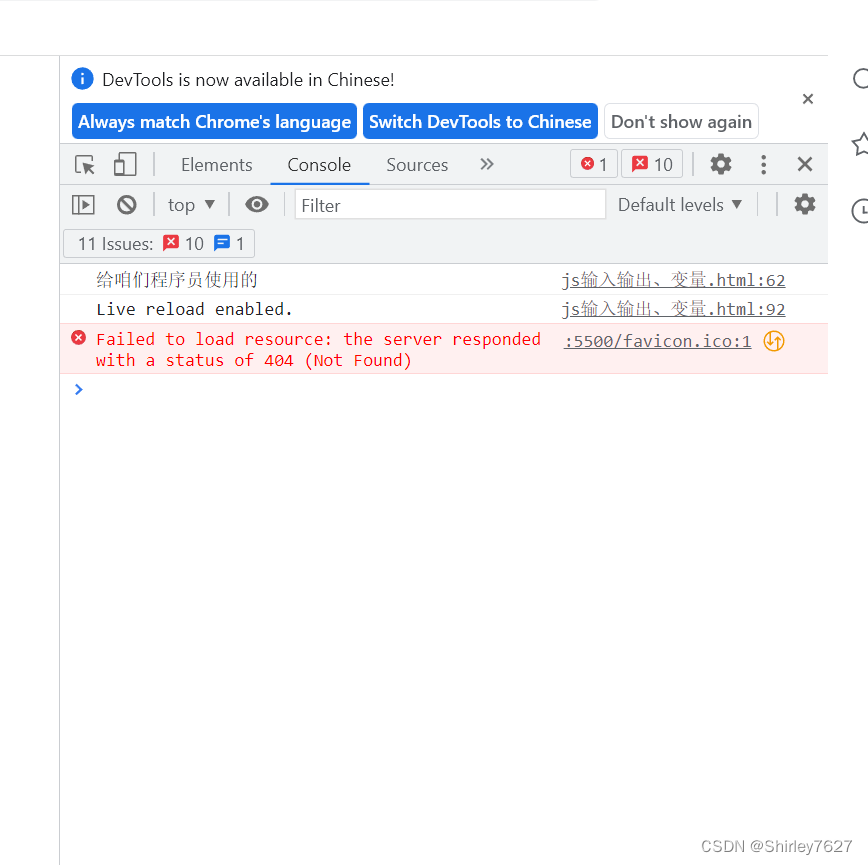
Task: Toggle the device toolbar
Action: point(124,164)
